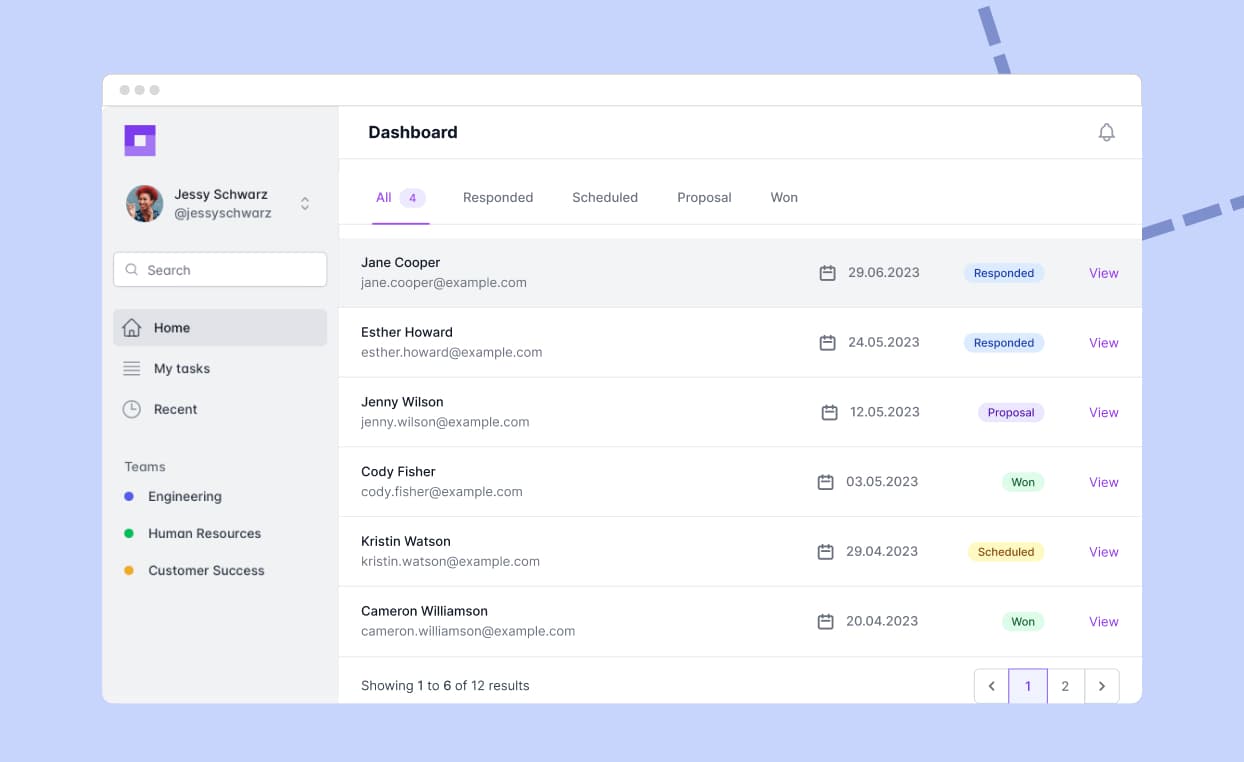Click the purple app logo
The width and height of the screenshot is (1244, 762).
(x=140, y=140)
